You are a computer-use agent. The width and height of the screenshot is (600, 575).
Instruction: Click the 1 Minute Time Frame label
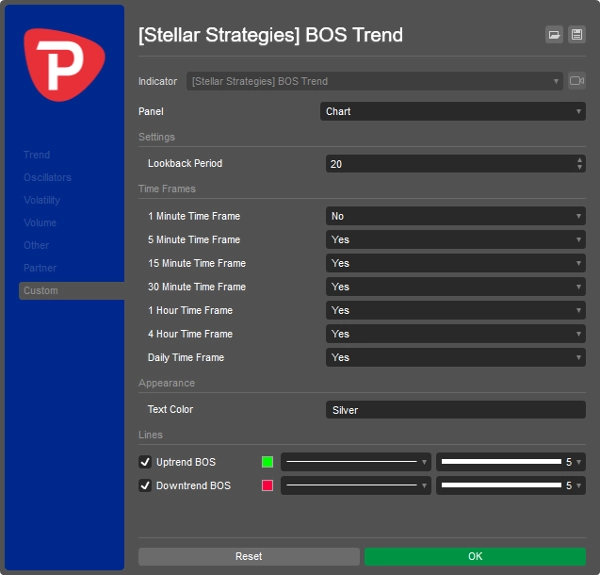pyautogui.click(x=194, y=216)
